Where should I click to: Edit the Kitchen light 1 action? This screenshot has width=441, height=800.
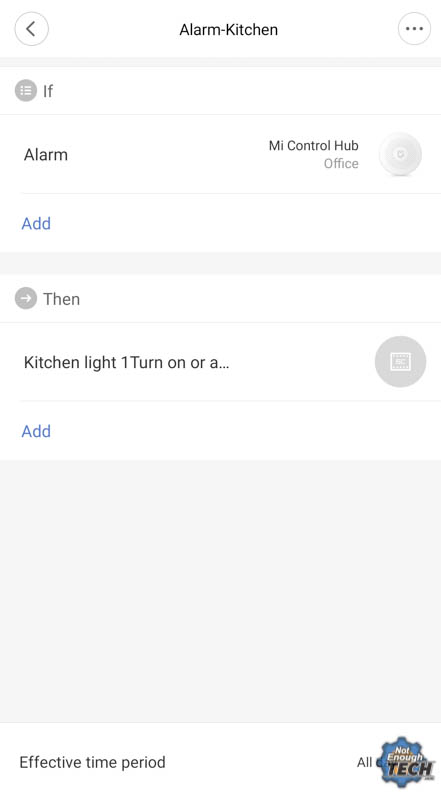220,362
